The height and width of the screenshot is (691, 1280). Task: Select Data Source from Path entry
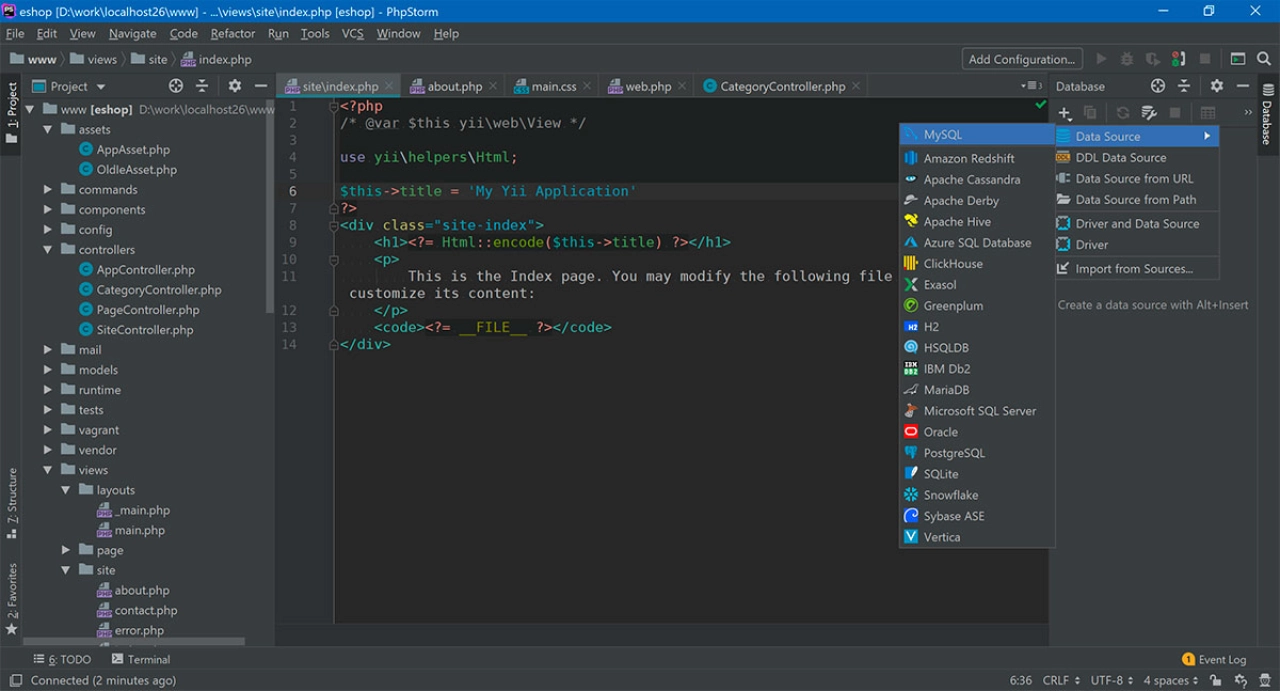[x=1137, y=199]
